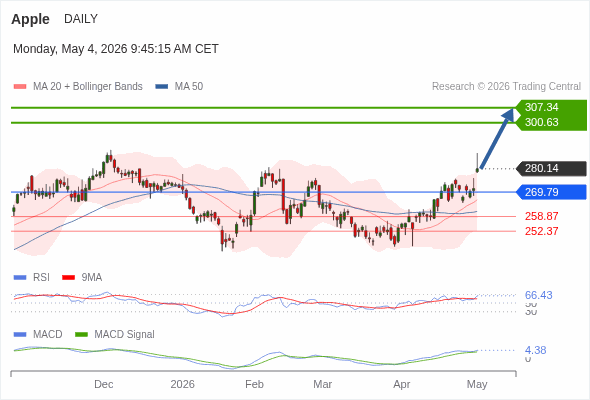
Task: Click the 280.14 current price label
Action: coord(551,168)
